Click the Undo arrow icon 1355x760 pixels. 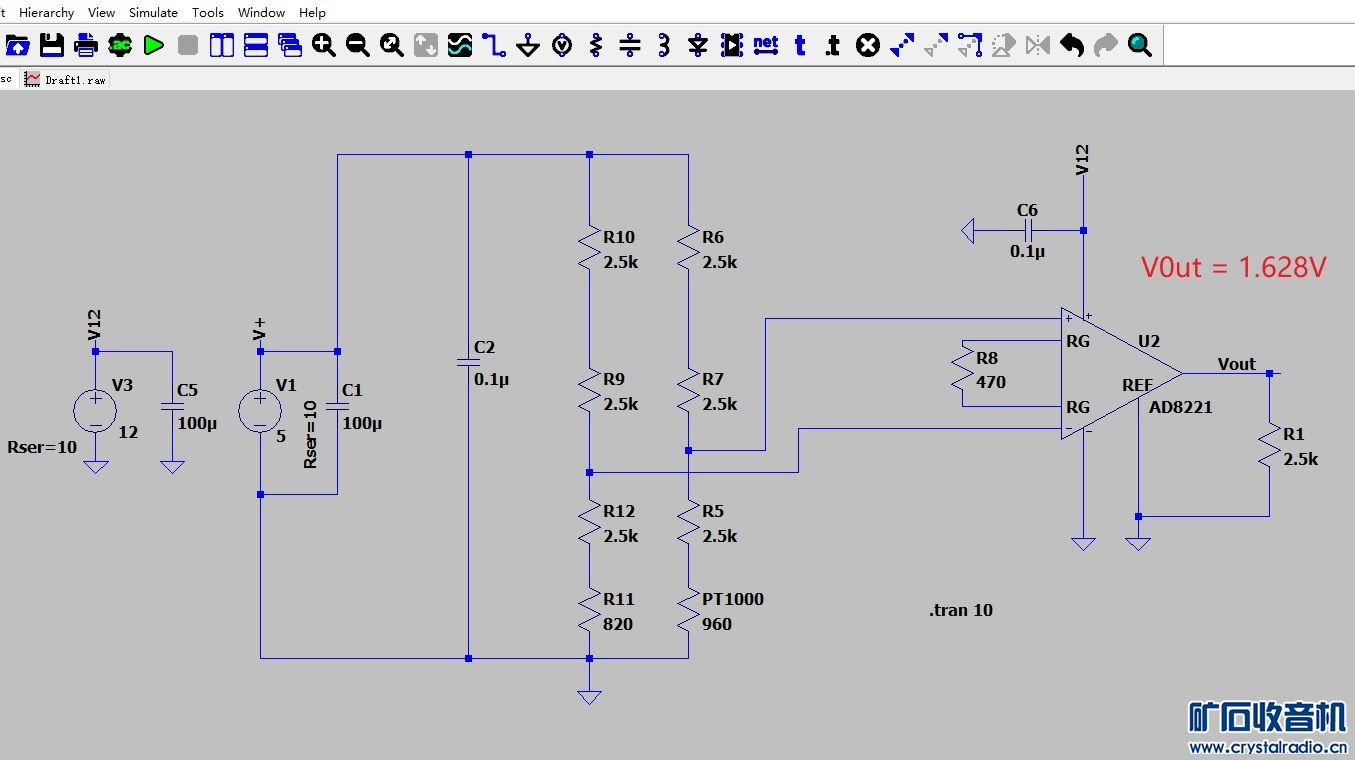tap(1072, 45)
